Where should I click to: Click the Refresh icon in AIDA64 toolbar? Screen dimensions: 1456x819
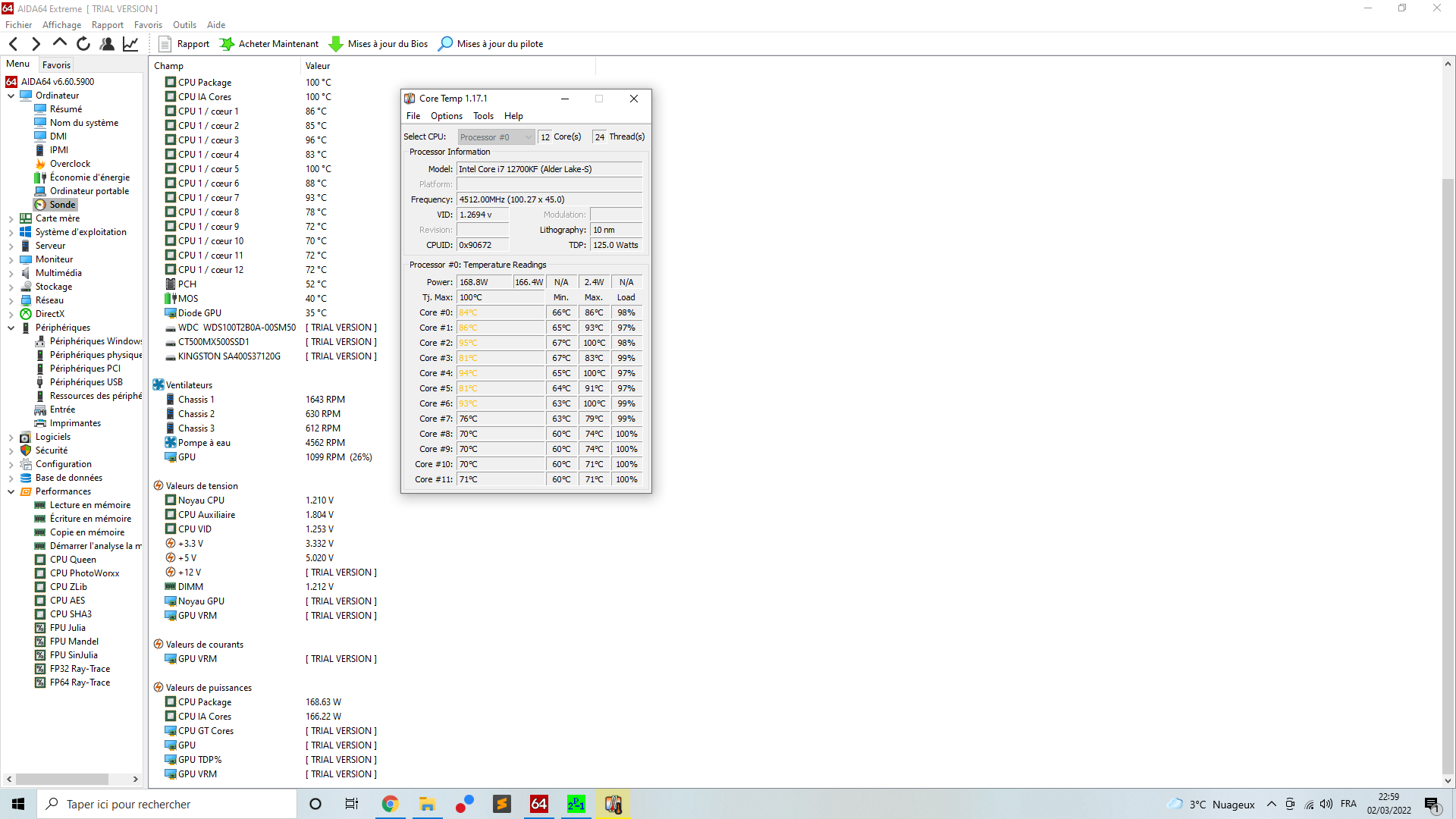pyautogui.click(x=83, y=44)
